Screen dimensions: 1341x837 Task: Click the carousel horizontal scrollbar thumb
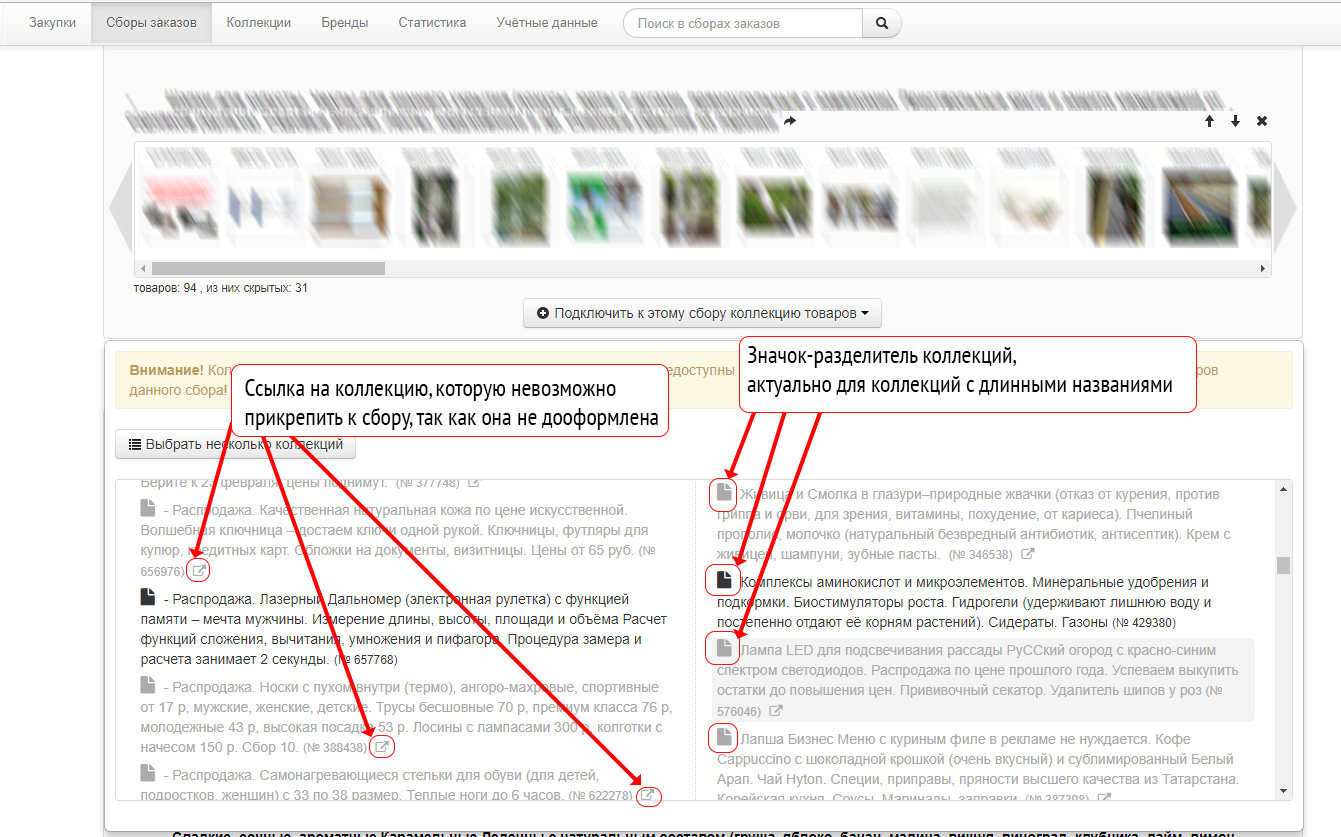click(267, 269)
